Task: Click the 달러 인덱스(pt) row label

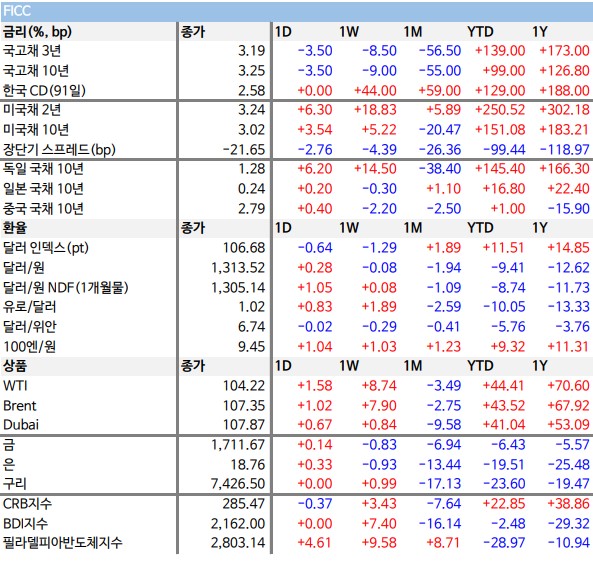Action: click(x=46, y=248)
